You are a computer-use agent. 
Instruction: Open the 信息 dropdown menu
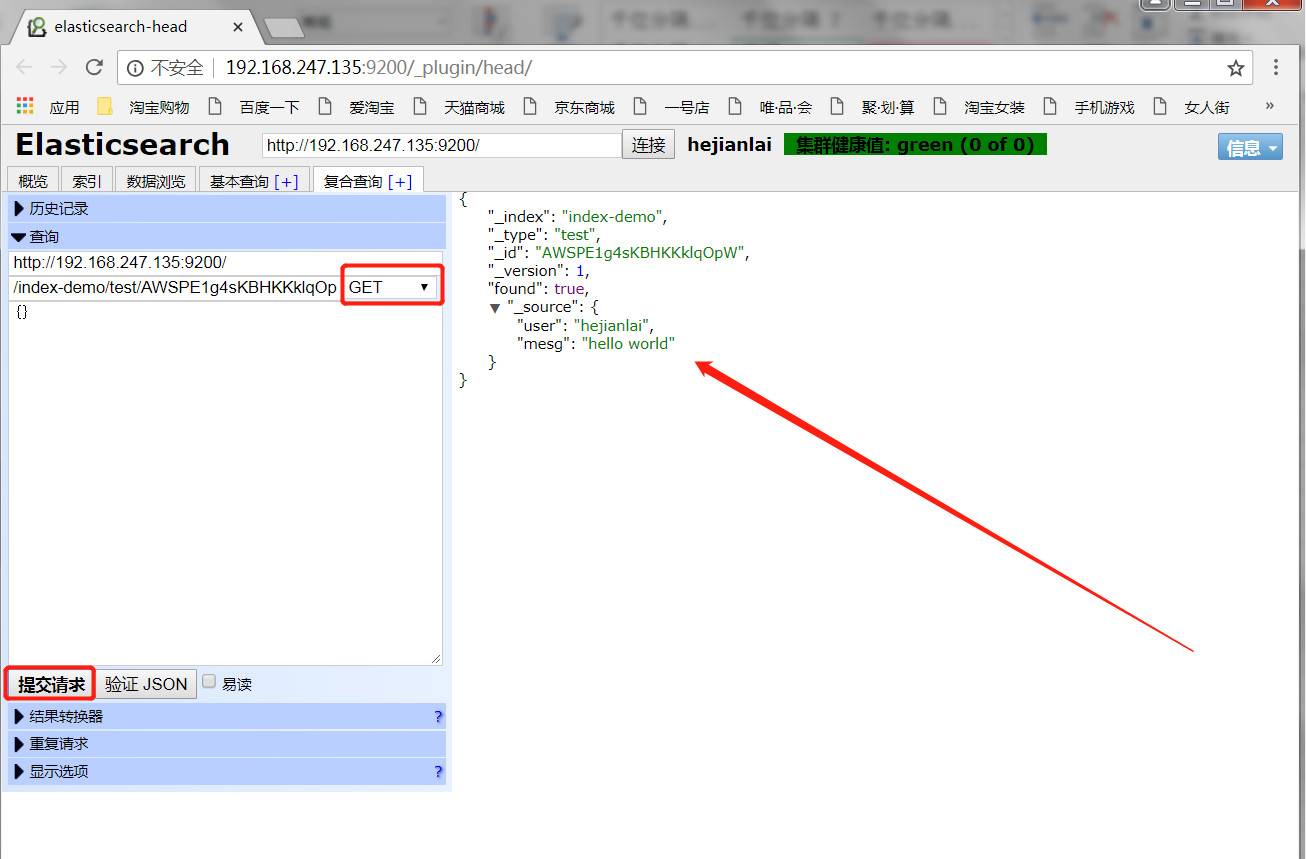click(1249, 148)
